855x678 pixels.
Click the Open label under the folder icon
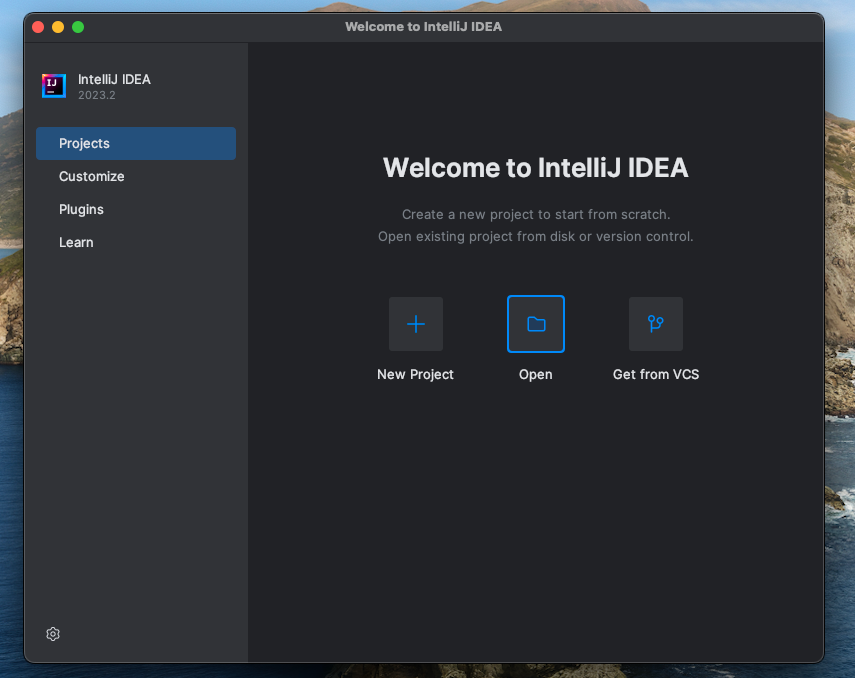click(x=535, y=374)
